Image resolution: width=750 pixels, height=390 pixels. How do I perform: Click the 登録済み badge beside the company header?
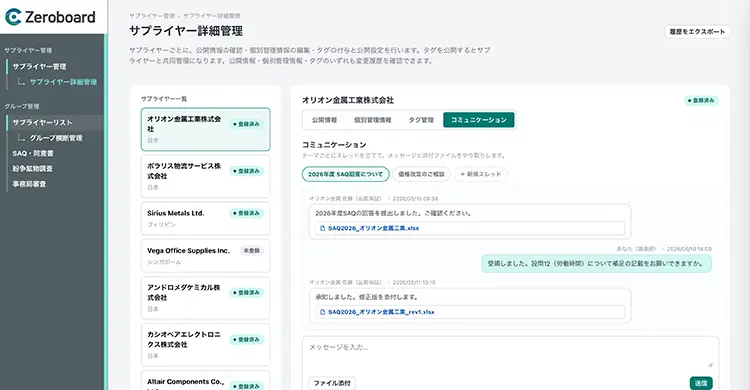701,100
